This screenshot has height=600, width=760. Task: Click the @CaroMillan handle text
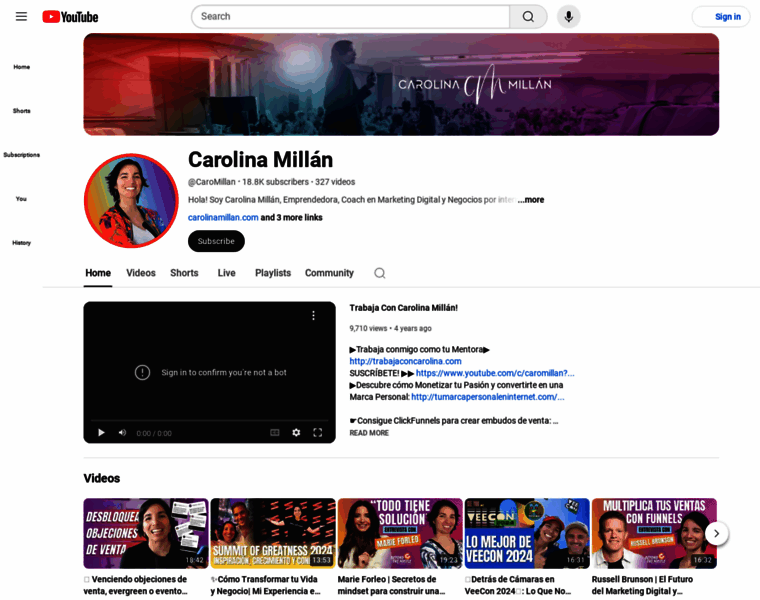pyautogui.click(x=212, y=182)
